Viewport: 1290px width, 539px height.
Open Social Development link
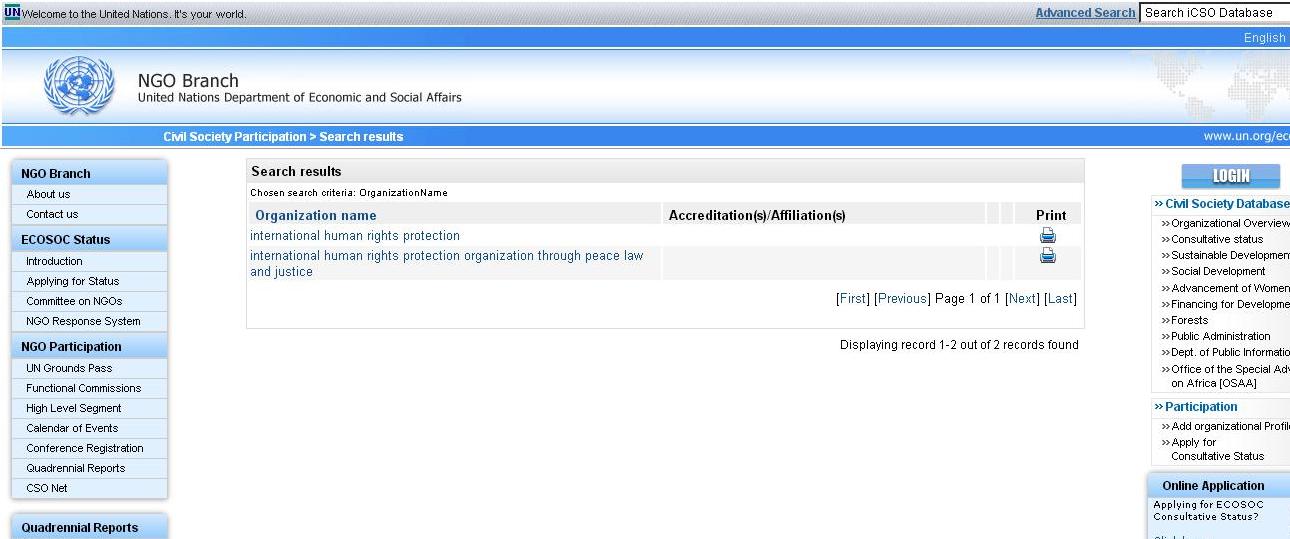(x=1218, y=271)
